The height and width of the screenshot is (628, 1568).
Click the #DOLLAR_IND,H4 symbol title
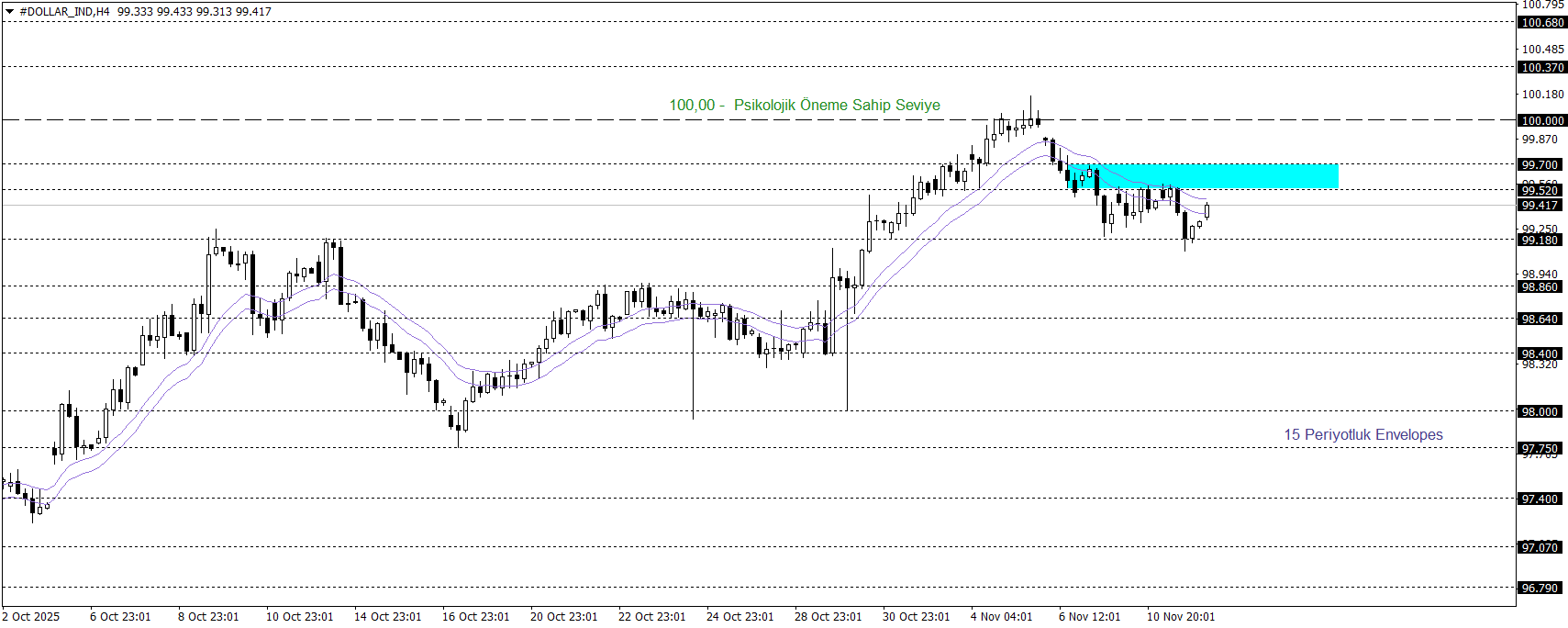point(64,12)
